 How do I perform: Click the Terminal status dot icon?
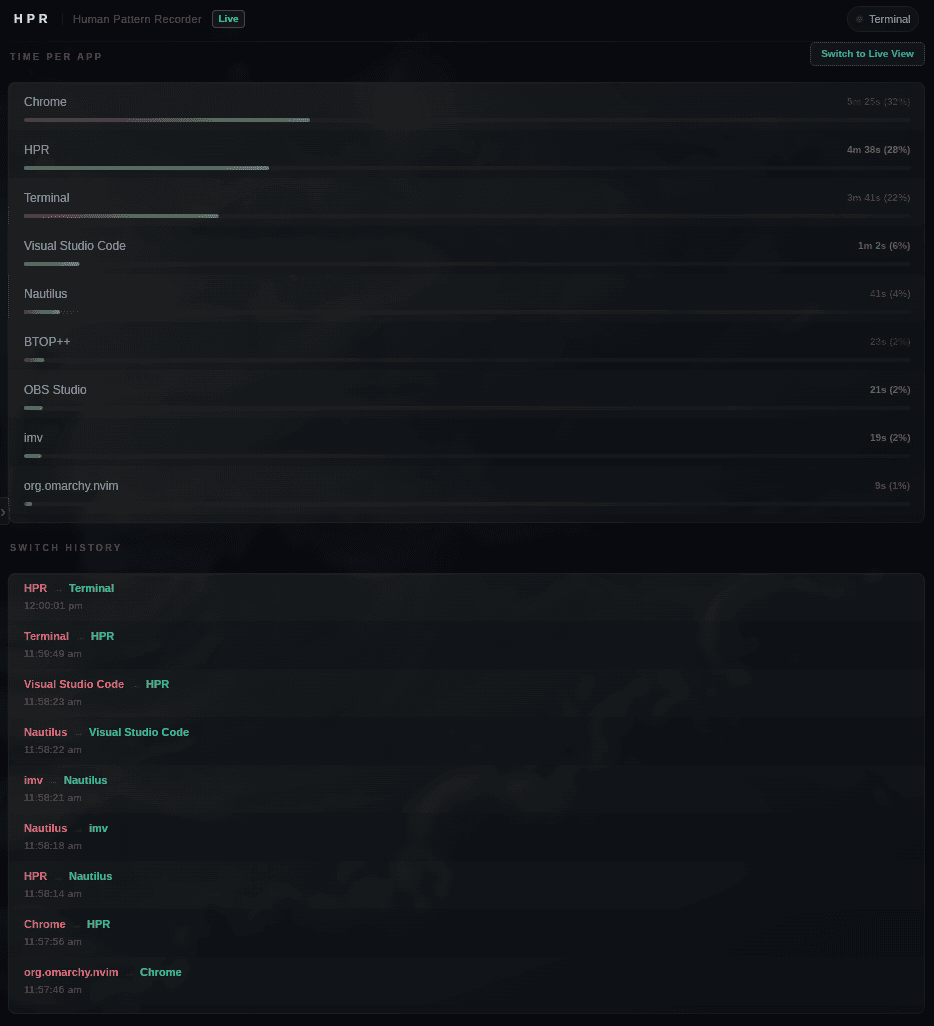tap(859, 20)
